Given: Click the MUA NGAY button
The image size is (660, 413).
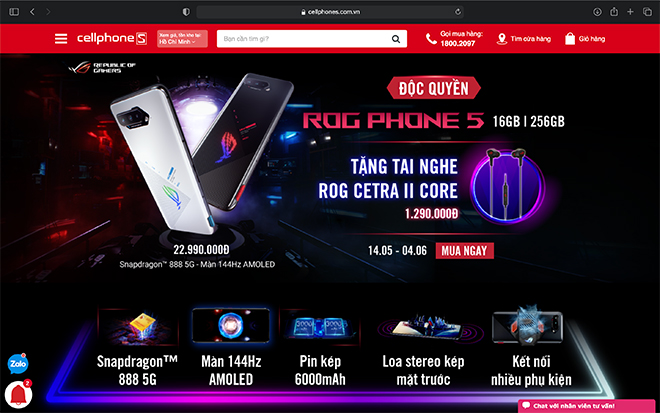Looking at the screenshot, I should click(465, 251).
